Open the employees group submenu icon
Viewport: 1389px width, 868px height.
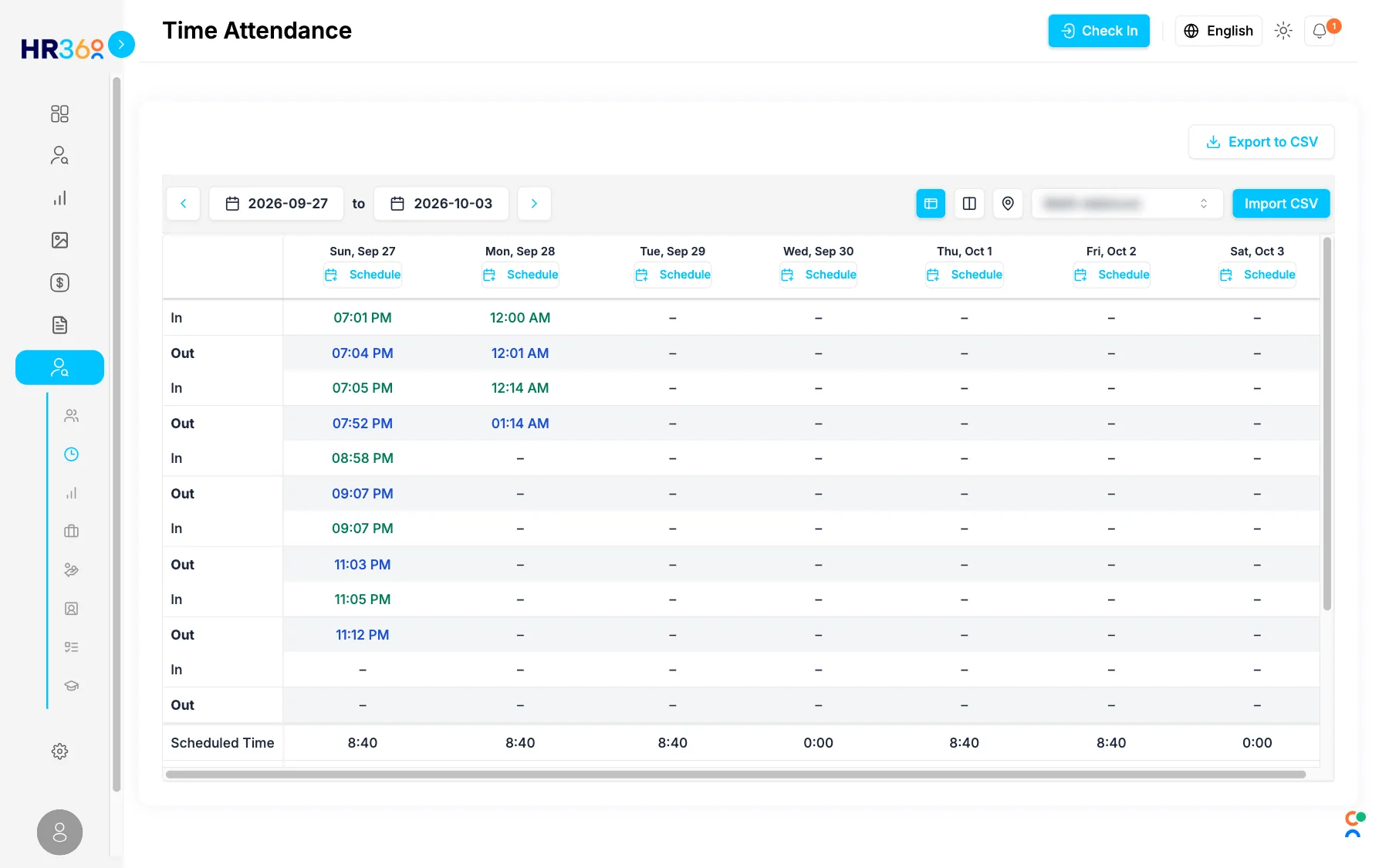pyautogui.click(x=71, y=416)
